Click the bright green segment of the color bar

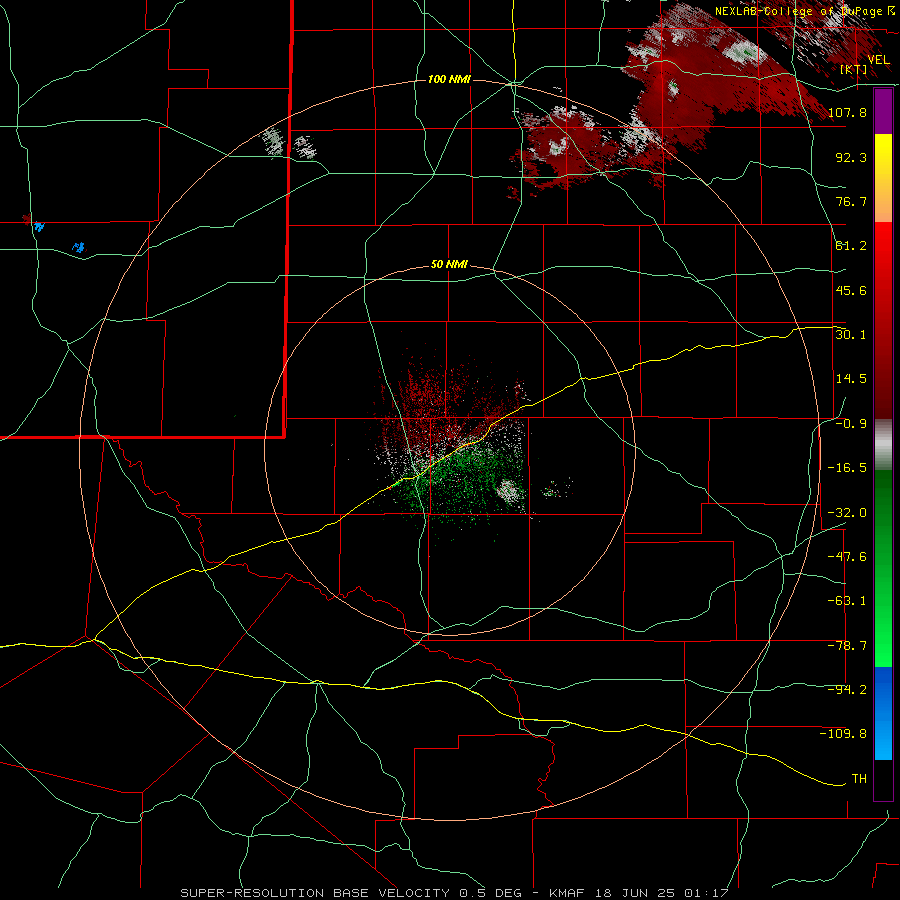point(883,568)
